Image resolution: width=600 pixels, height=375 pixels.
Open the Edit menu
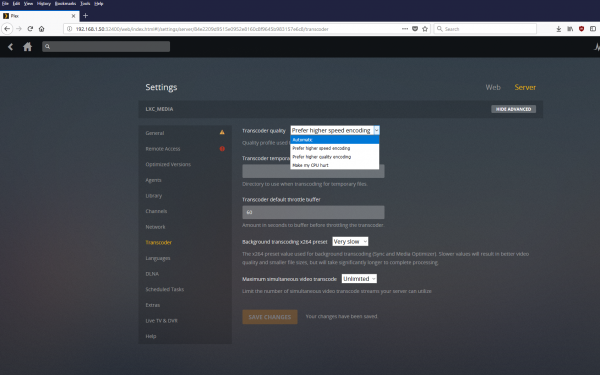point(16,3)
